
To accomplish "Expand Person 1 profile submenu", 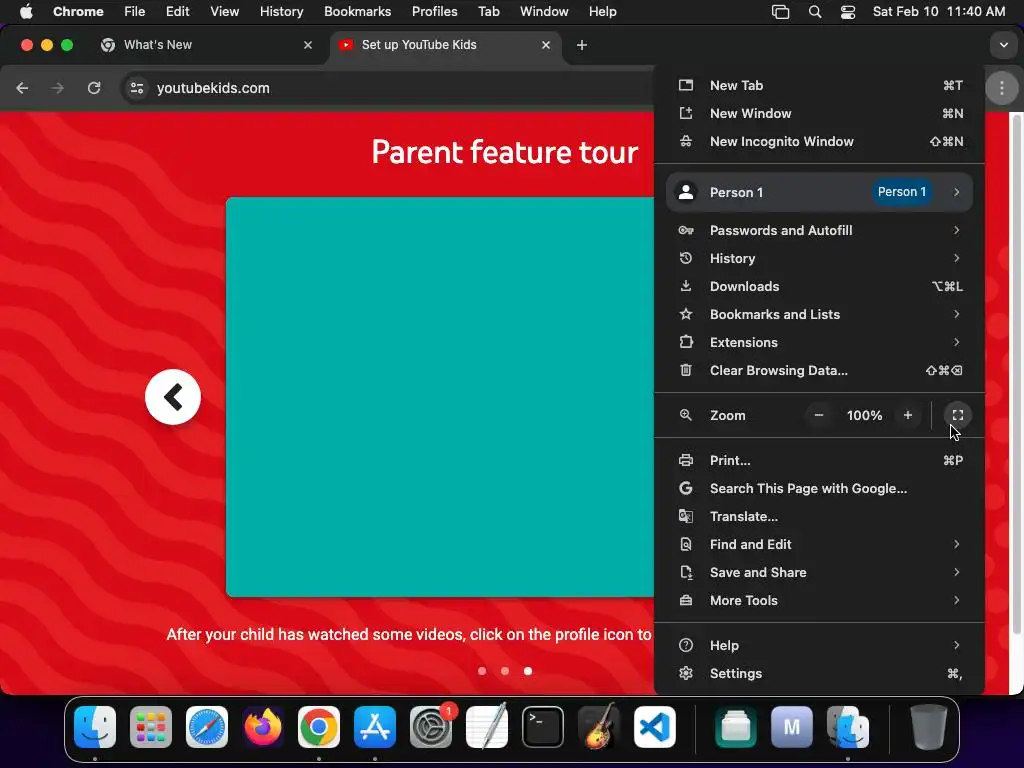I will pyautogui.click(x=819, y=192).
